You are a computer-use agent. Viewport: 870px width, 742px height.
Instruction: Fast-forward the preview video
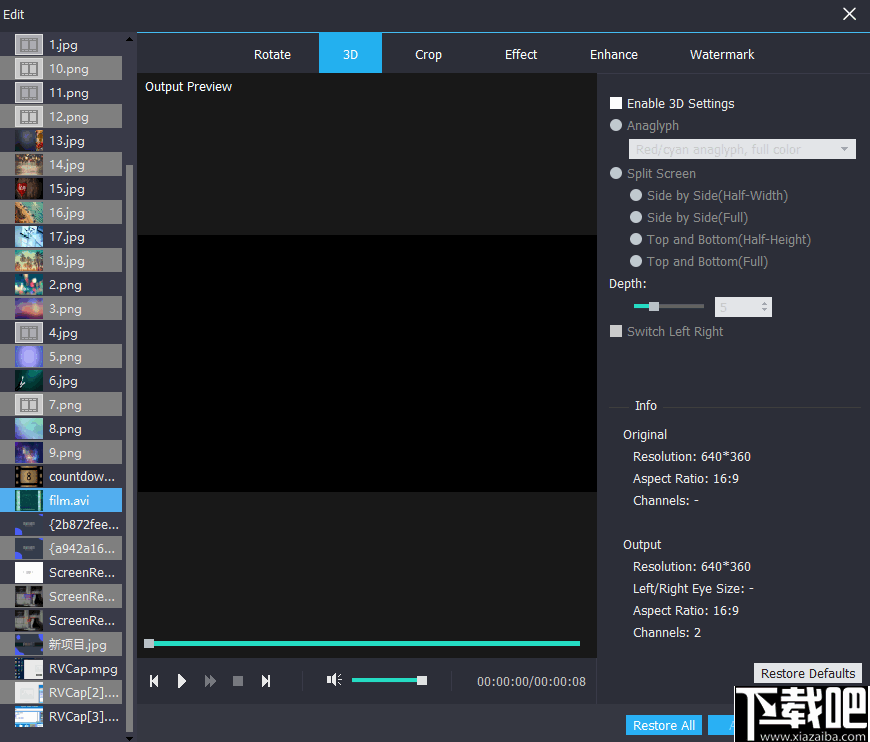click(210, 680)
